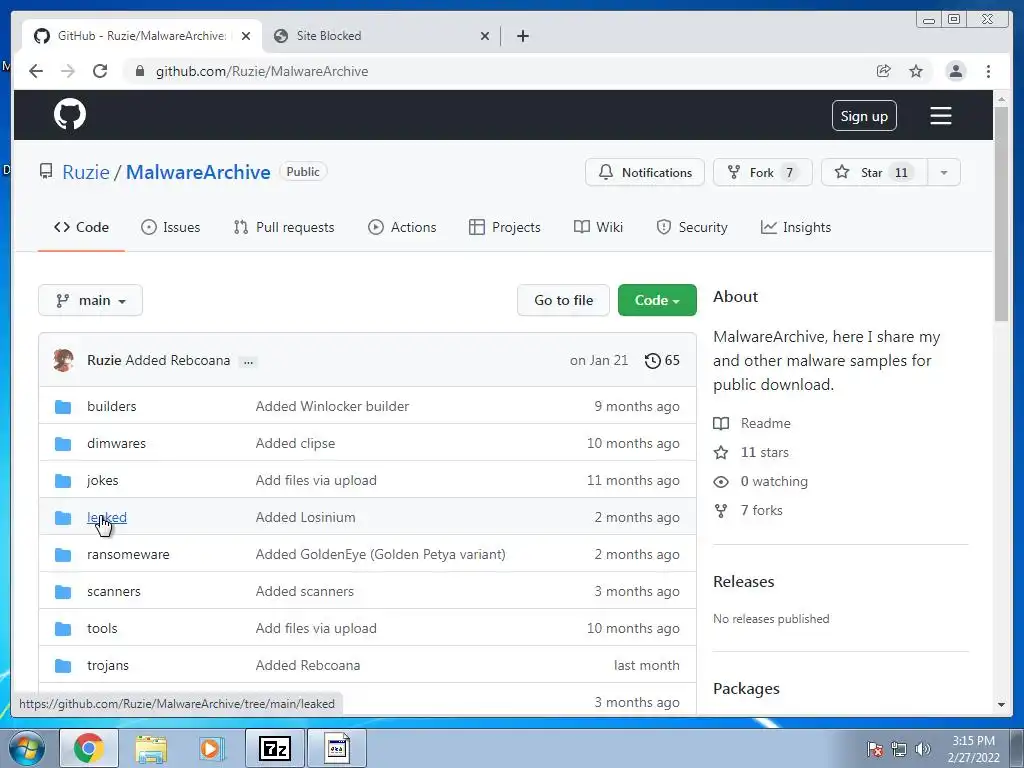Bookmark this page with the star icon

916,71
